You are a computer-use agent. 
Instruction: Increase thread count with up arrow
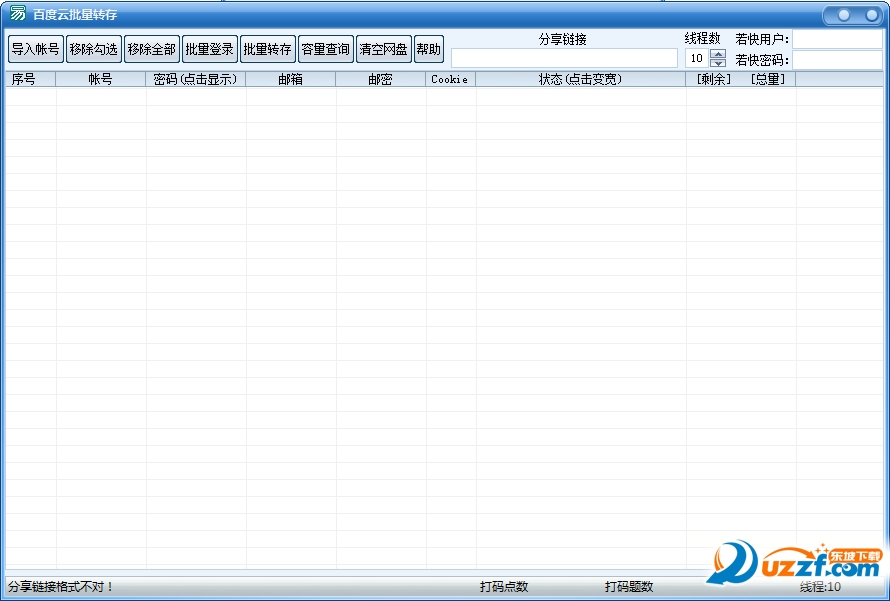click(718, 53)
